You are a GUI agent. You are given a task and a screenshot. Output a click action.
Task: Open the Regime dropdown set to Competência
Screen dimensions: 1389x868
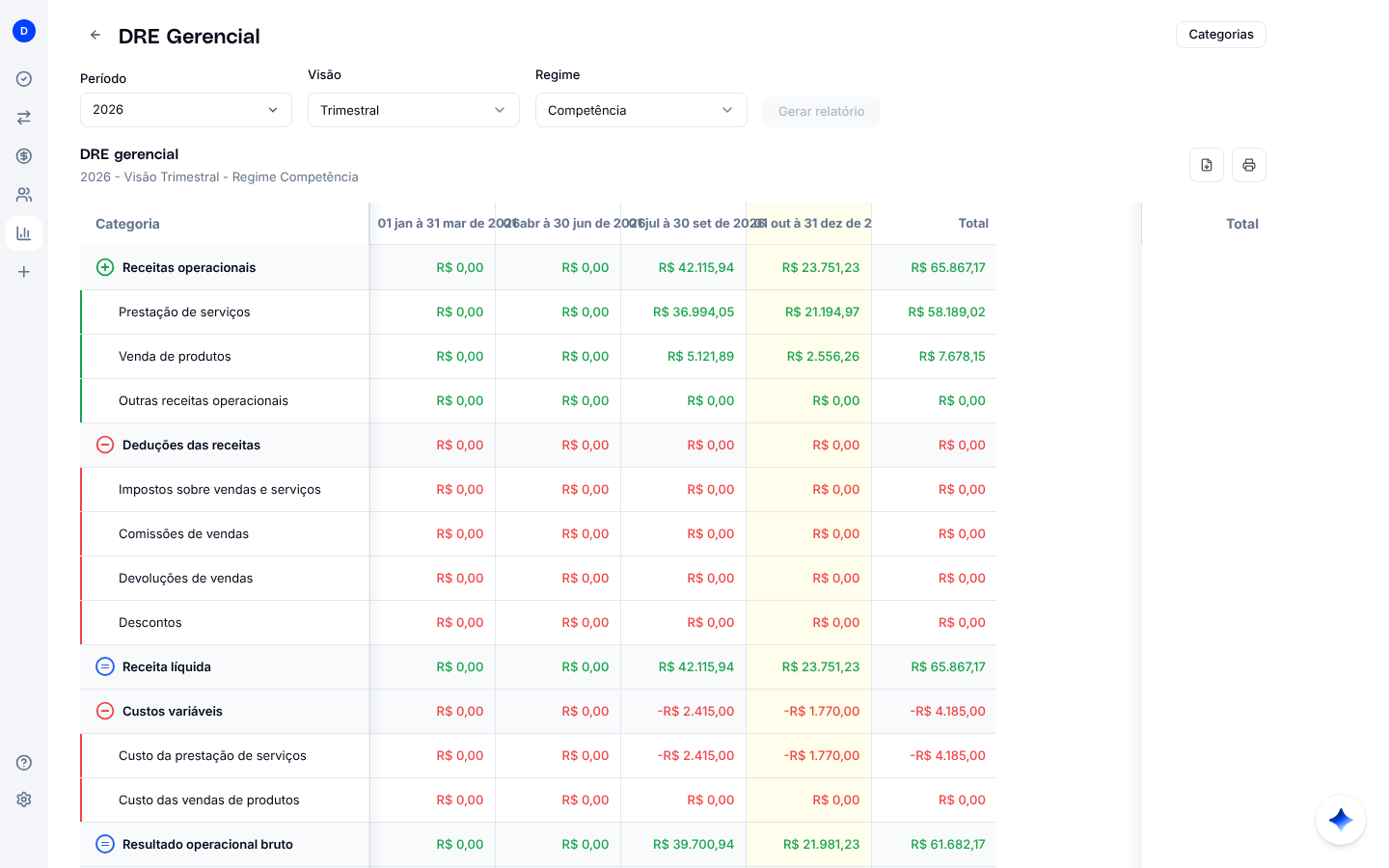coord(641,110)
